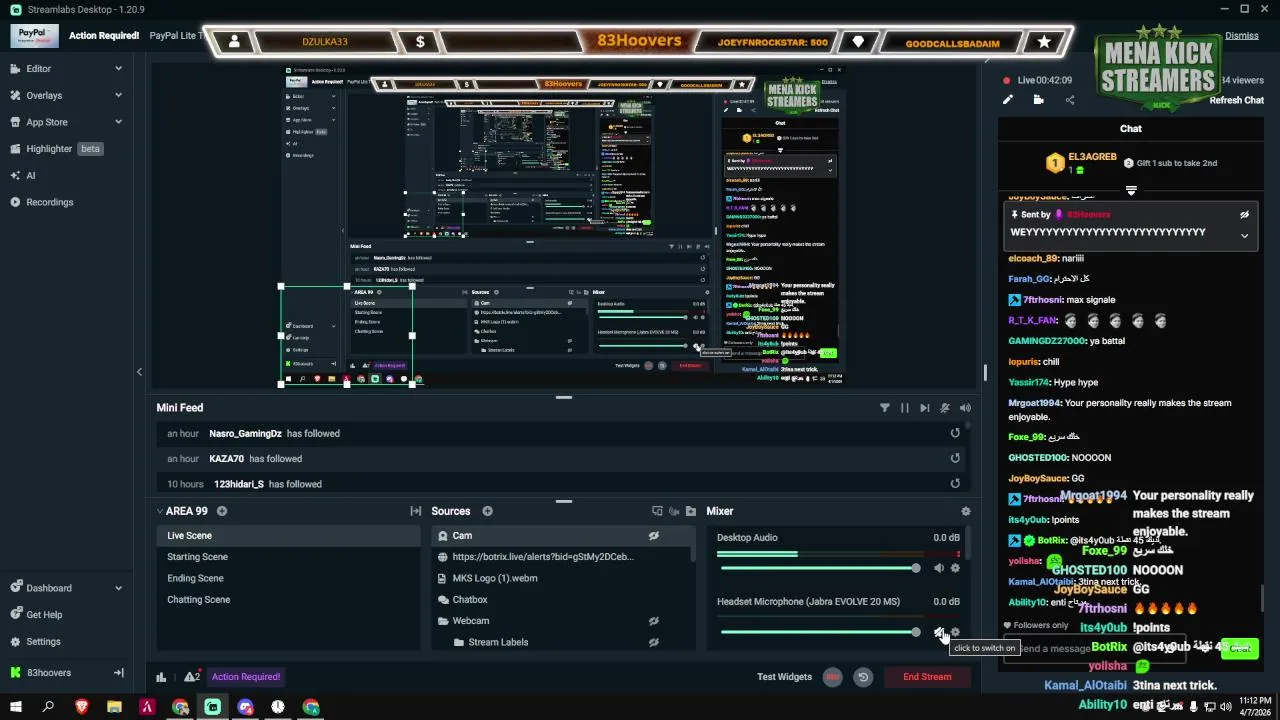The height and width of the screenshot is (720, 1280).
Task: Expand the Editor chevron in sidebar
Action: (x=118, y=69)
